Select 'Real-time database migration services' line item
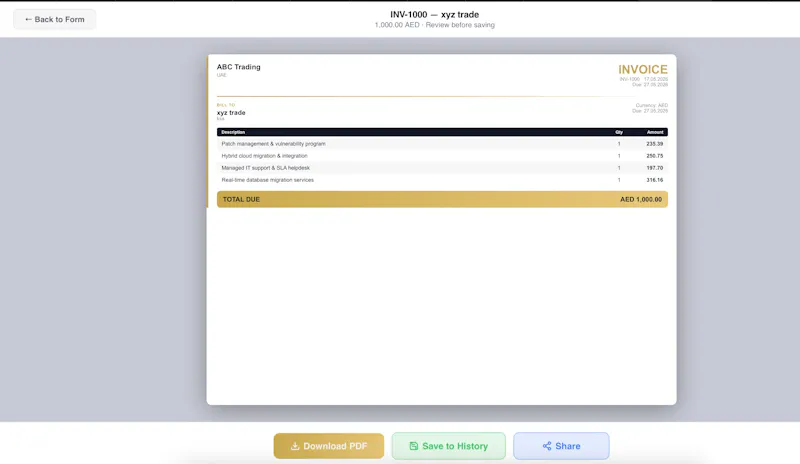The image size is (800, 464). [x=267, y=180]
